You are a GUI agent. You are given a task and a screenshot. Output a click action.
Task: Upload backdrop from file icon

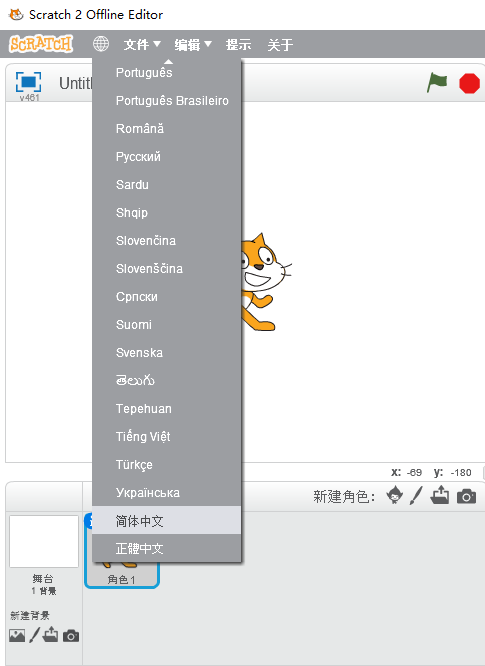tap(51, 635)
